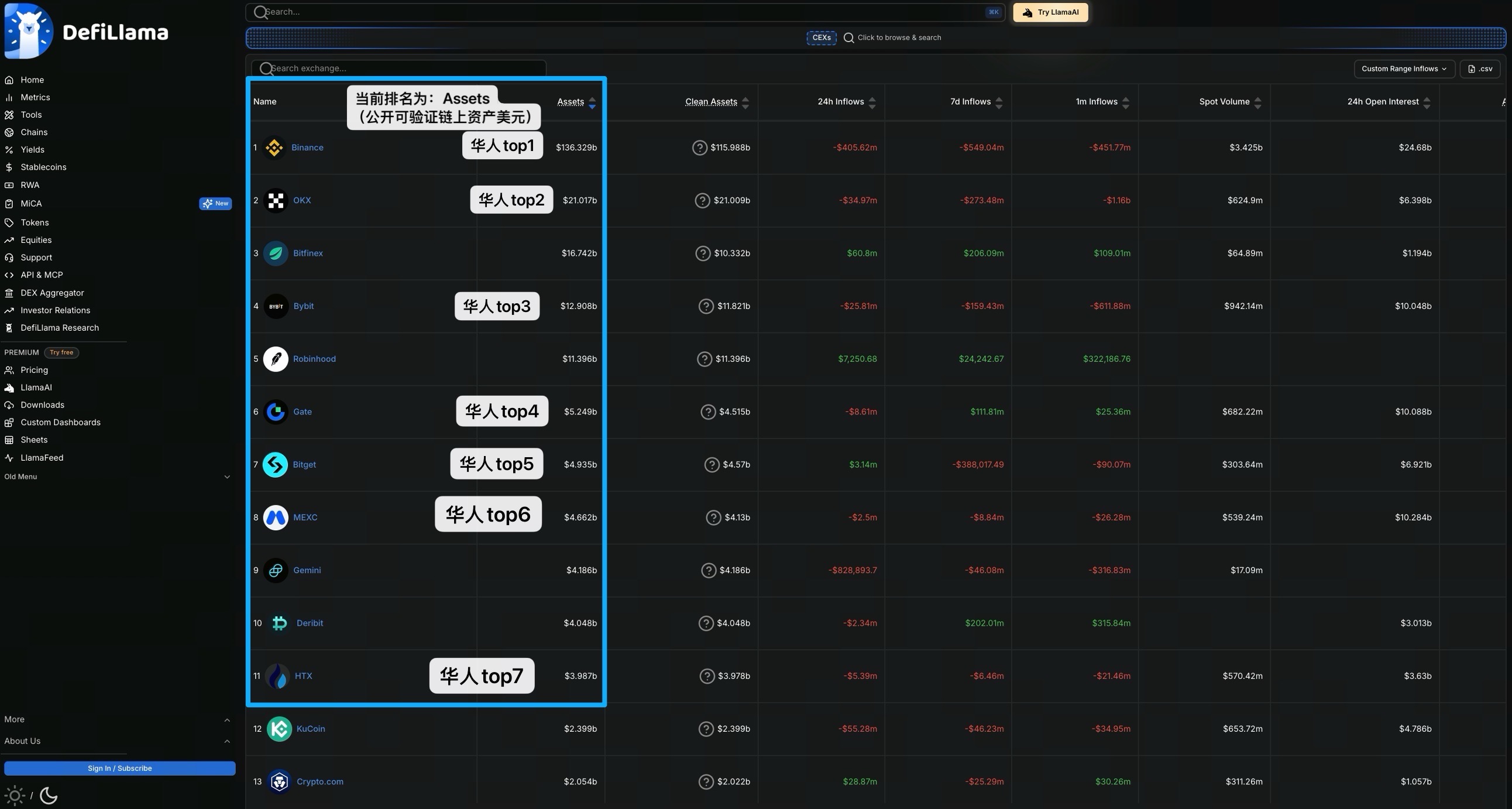Open the Binance exchange logo icon
1512x809 pixels.
[274, 148]
